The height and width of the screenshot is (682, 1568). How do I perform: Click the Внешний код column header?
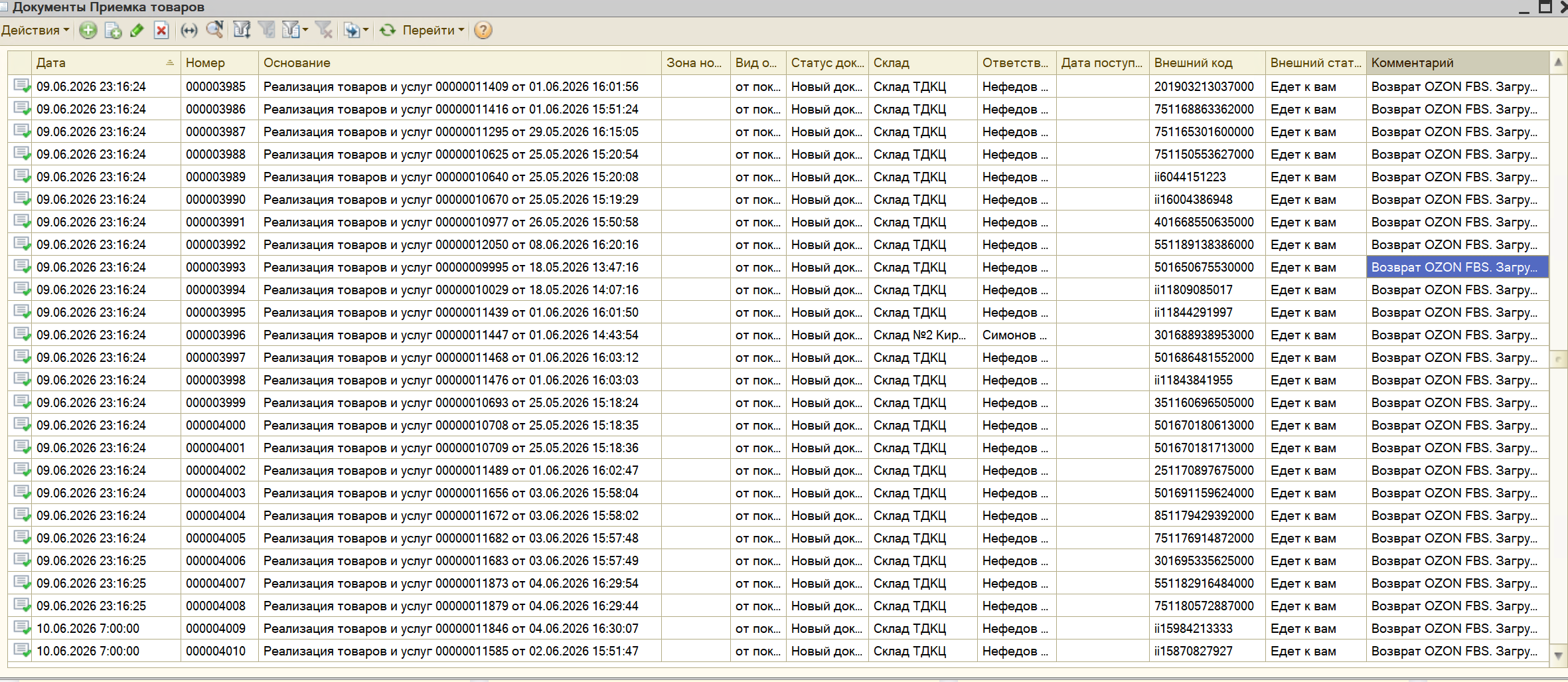click(x=1208, y=62)
